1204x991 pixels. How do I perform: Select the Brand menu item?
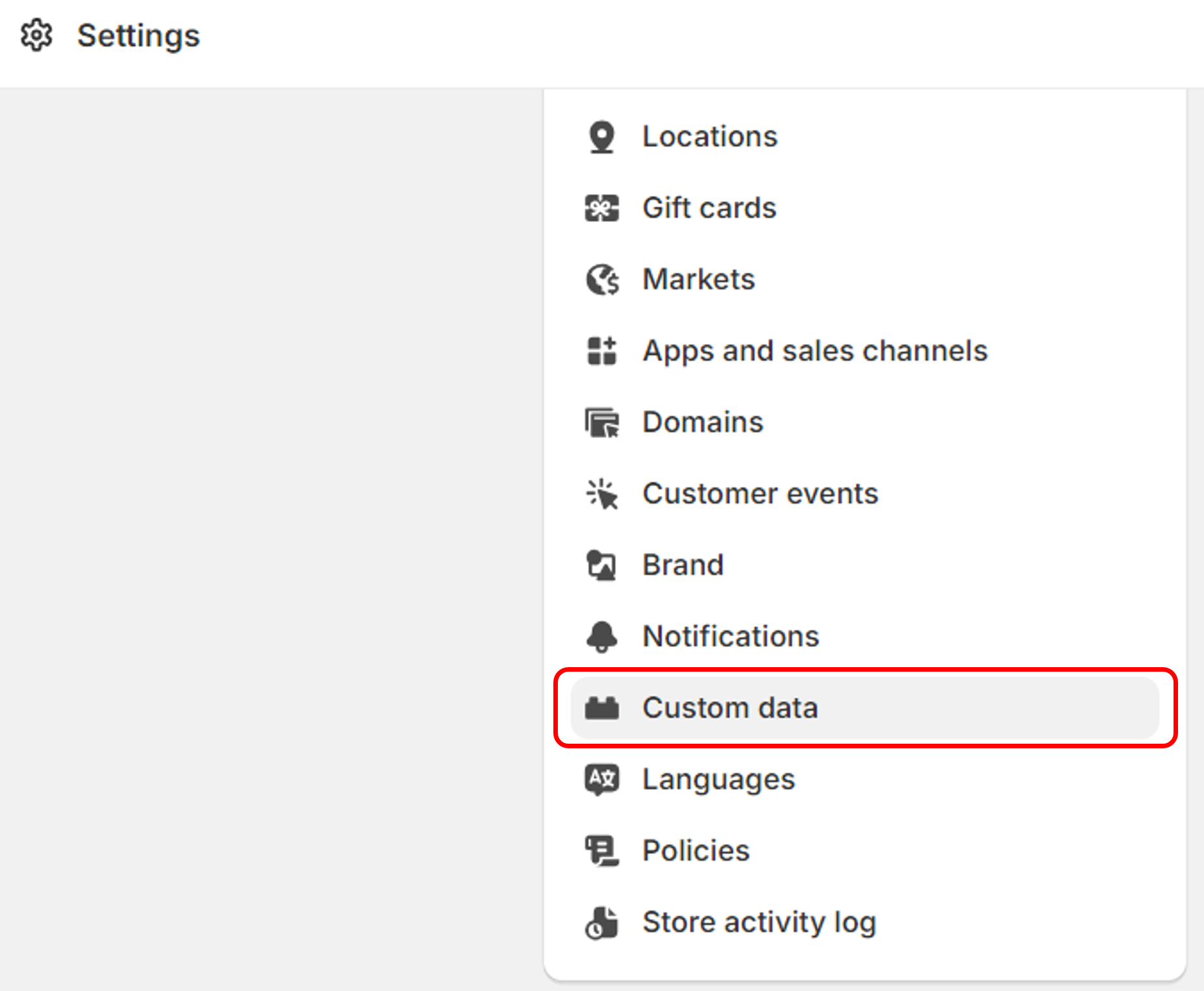pyautogui.click(x=865, y=565)
